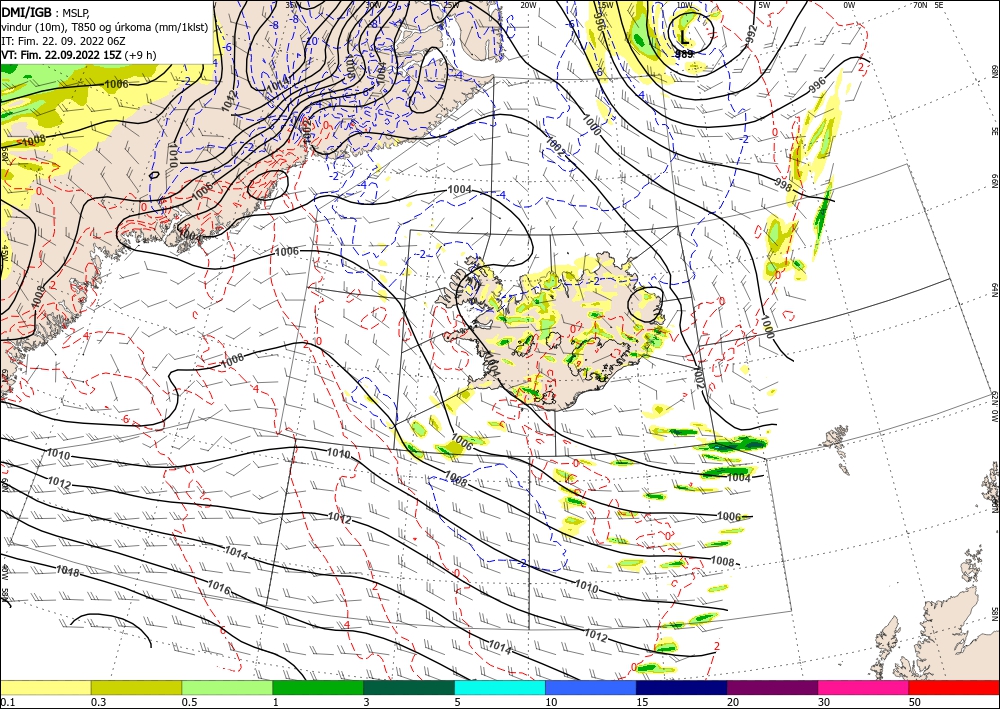Click the 58N latitude label on right edge
1000x709 pixels.
click(994, 614)
